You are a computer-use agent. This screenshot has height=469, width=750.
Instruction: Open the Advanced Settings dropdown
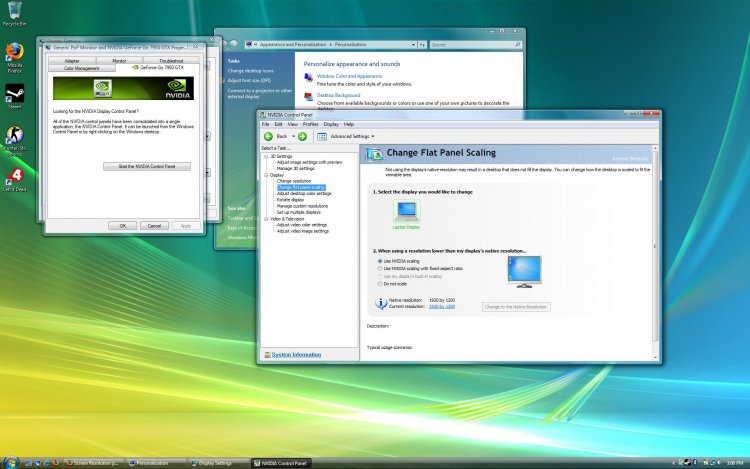pyautogui.click(x=373, y=136)
